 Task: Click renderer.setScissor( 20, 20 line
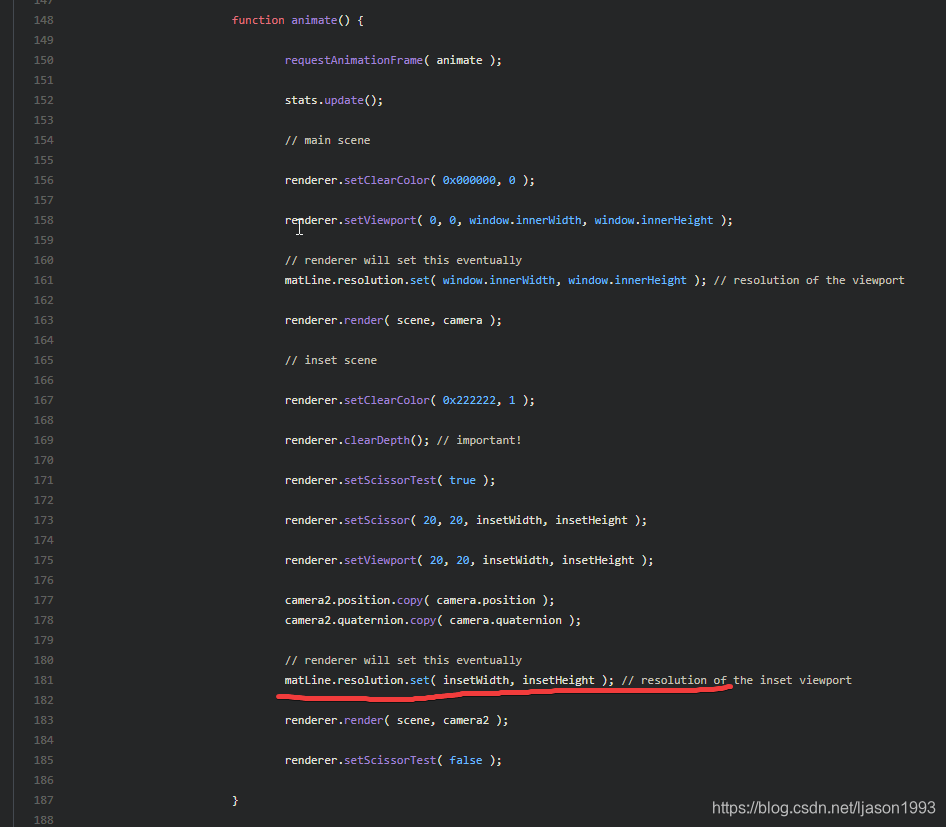point(466,520)
